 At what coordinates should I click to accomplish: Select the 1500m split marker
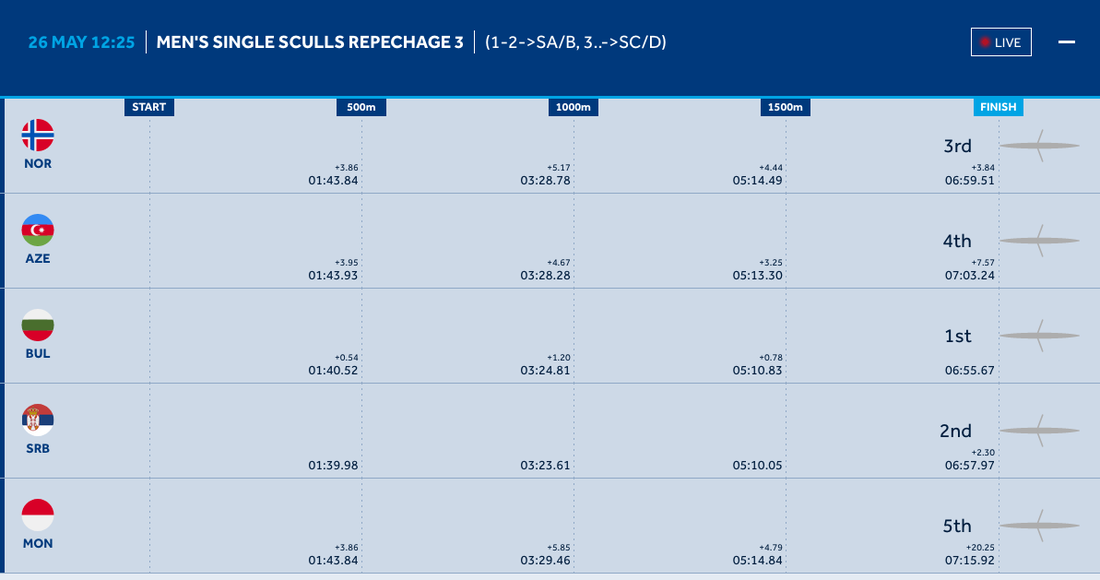click(785, 107)
